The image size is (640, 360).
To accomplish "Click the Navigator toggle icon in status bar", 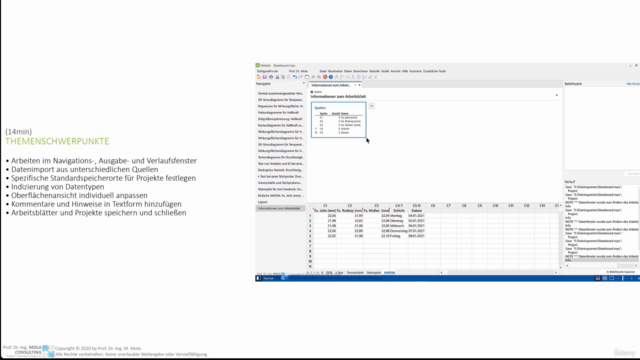I will 259,278.
